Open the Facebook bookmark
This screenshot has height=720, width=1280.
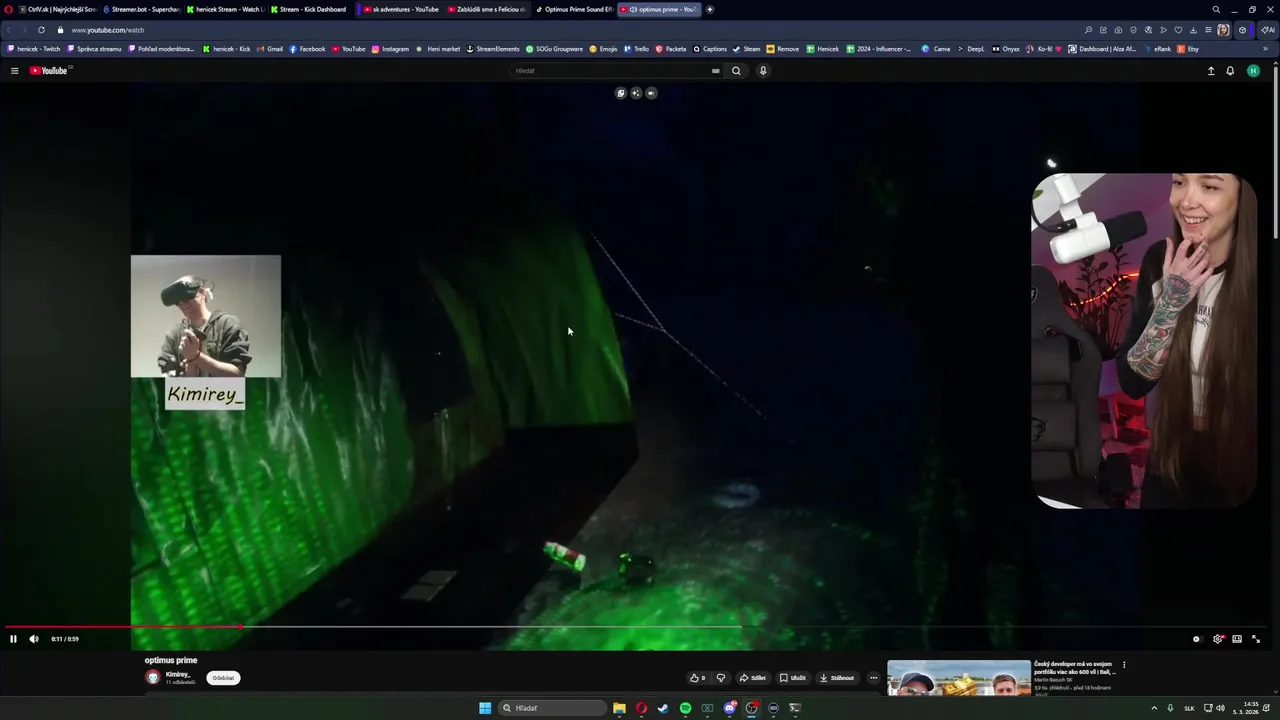(x=307, y=49)
